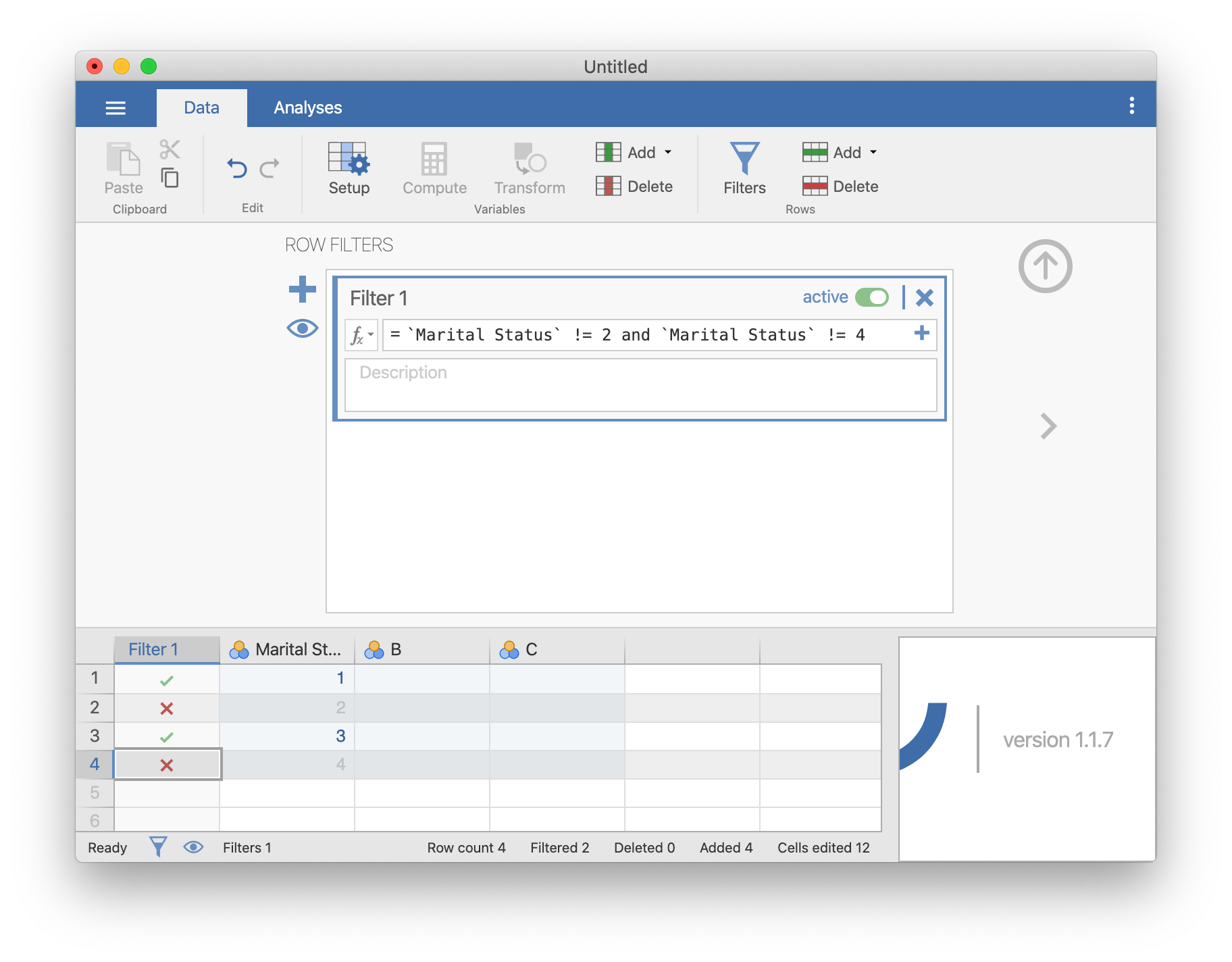The width and height of the screenshot is (1232, 962).
Task: Click the Marital Status nominal variable icon
Action: point(239,650)
